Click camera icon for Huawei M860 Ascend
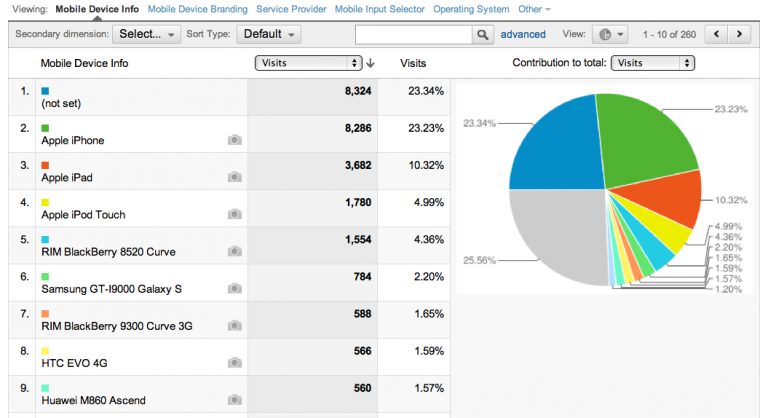 [235, 400]
